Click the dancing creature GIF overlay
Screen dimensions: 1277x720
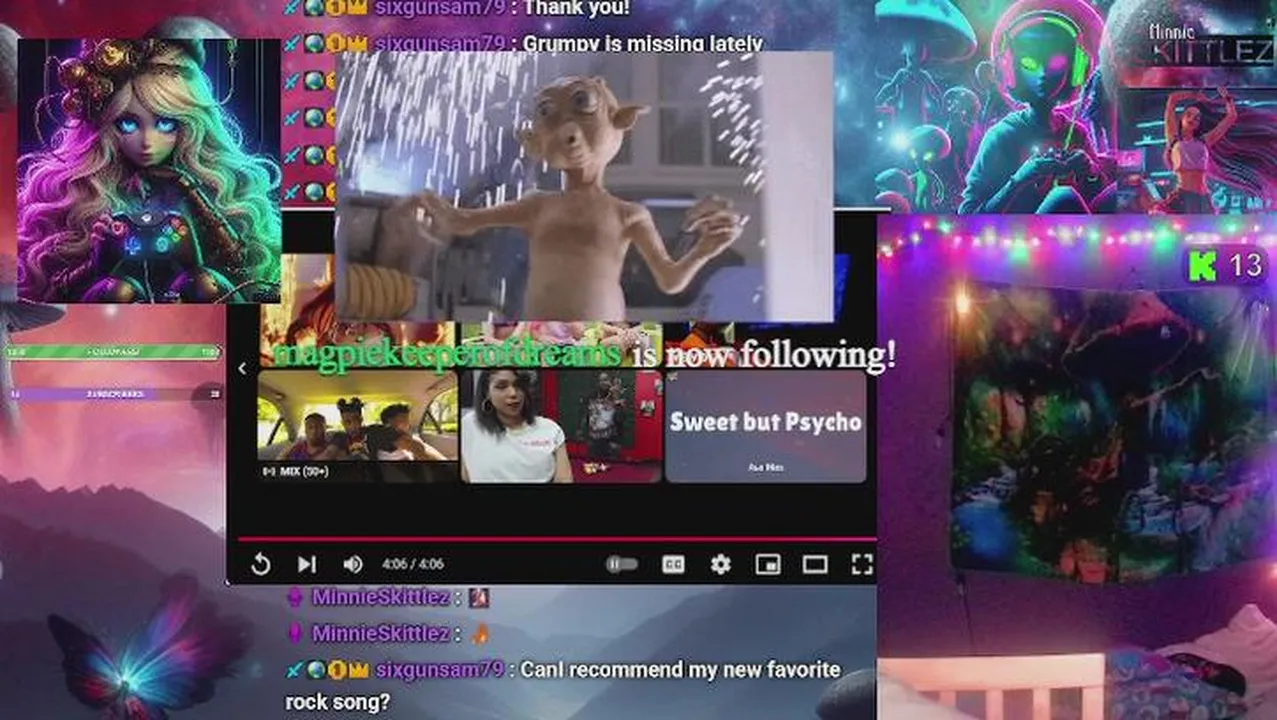click(x=583, y=186)
